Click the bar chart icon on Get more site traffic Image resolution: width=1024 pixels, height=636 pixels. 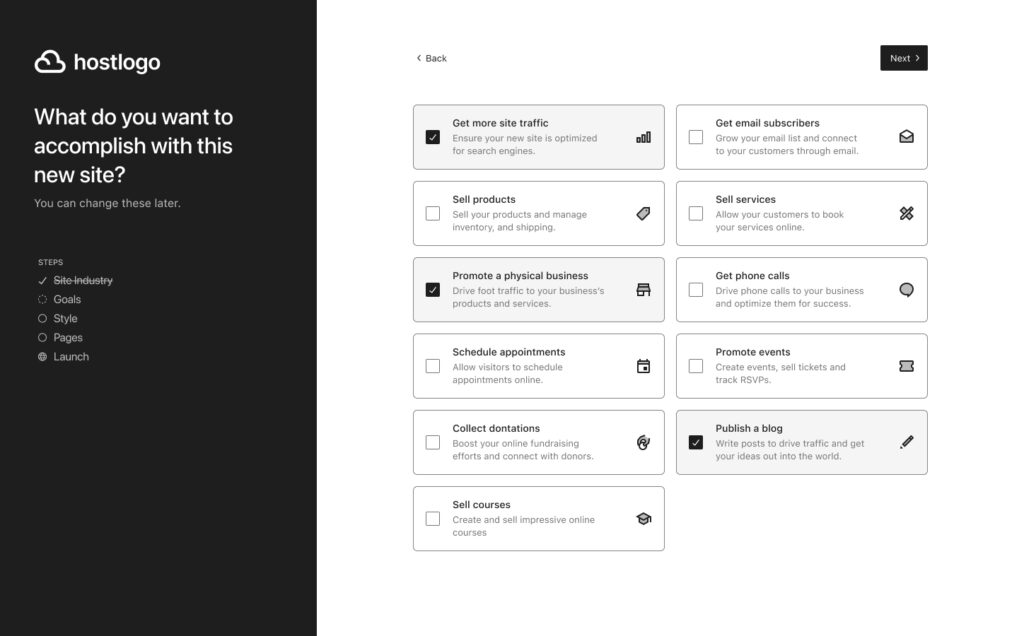point(643,137)
